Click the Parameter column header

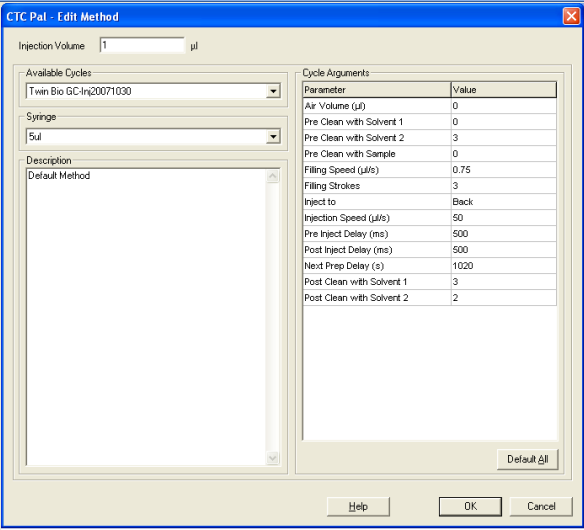tap(377, 90)
